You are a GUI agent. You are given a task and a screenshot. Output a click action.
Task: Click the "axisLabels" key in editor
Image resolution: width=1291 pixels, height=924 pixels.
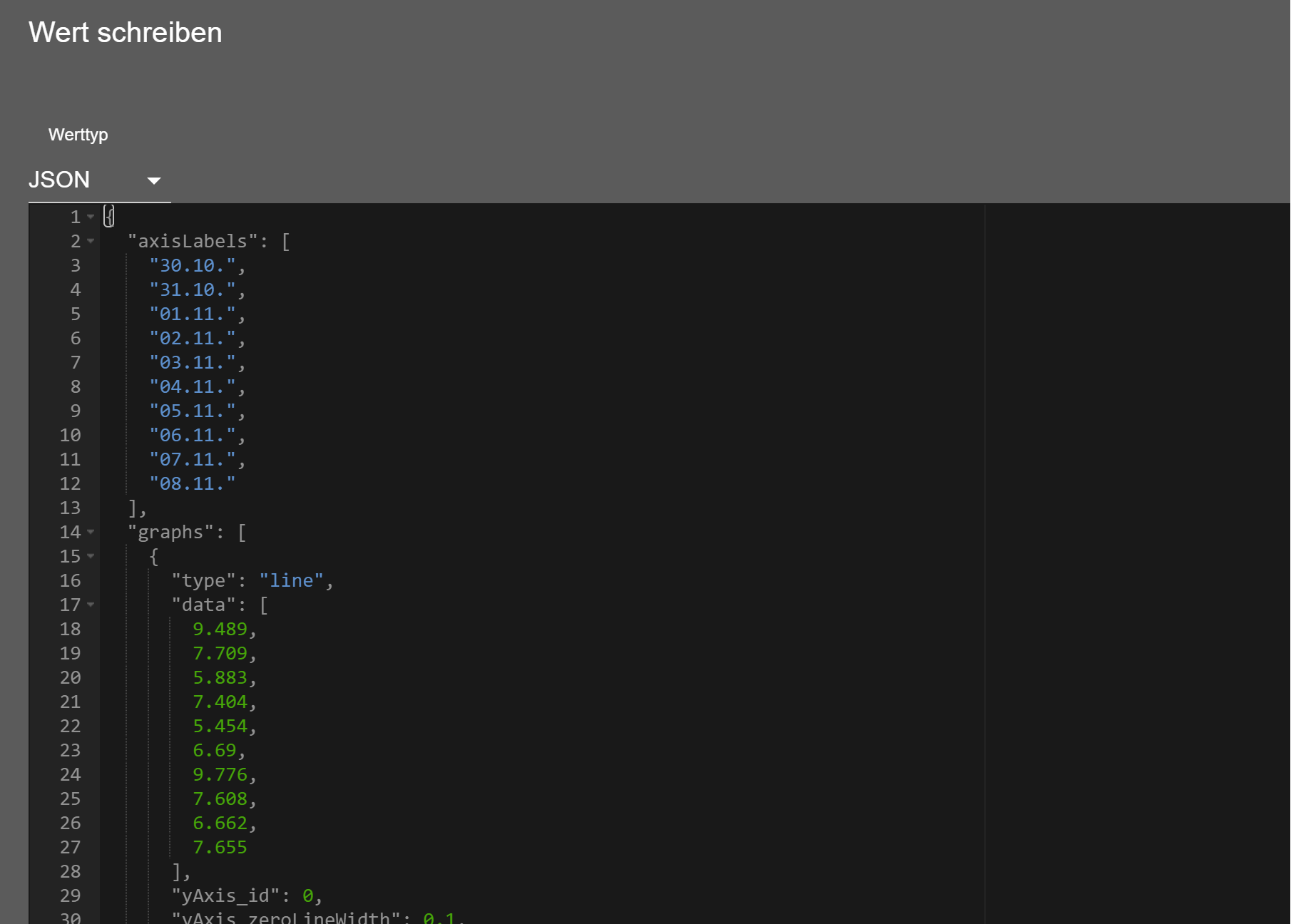point(192,242)
